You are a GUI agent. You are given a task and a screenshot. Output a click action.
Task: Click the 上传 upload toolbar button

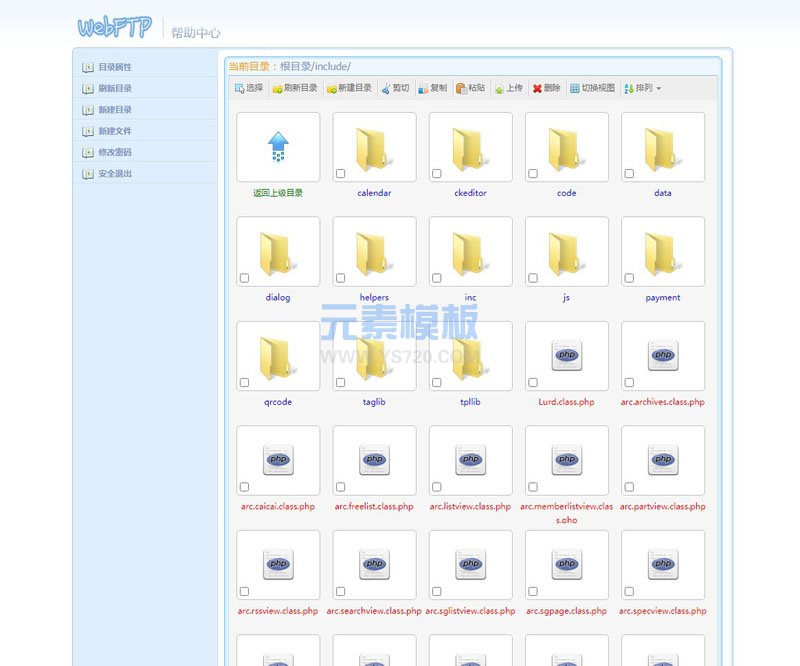509,88
